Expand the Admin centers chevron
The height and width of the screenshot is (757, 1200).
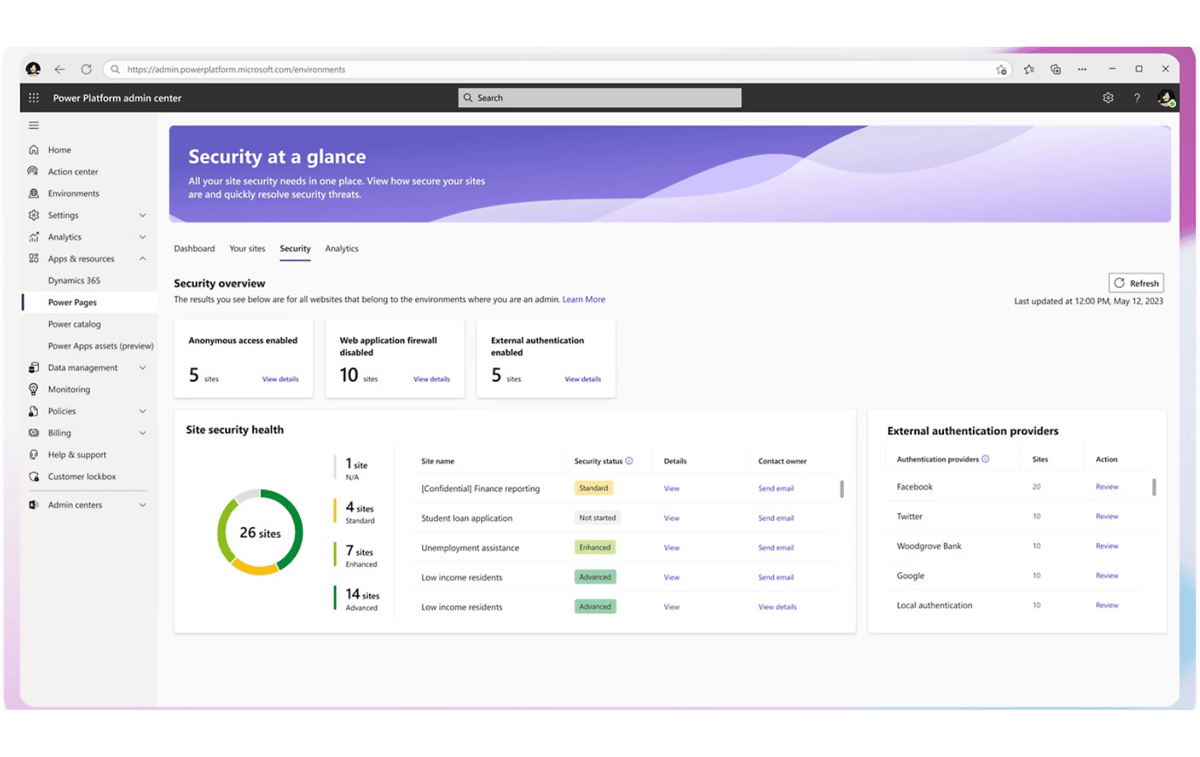(142, 505)
